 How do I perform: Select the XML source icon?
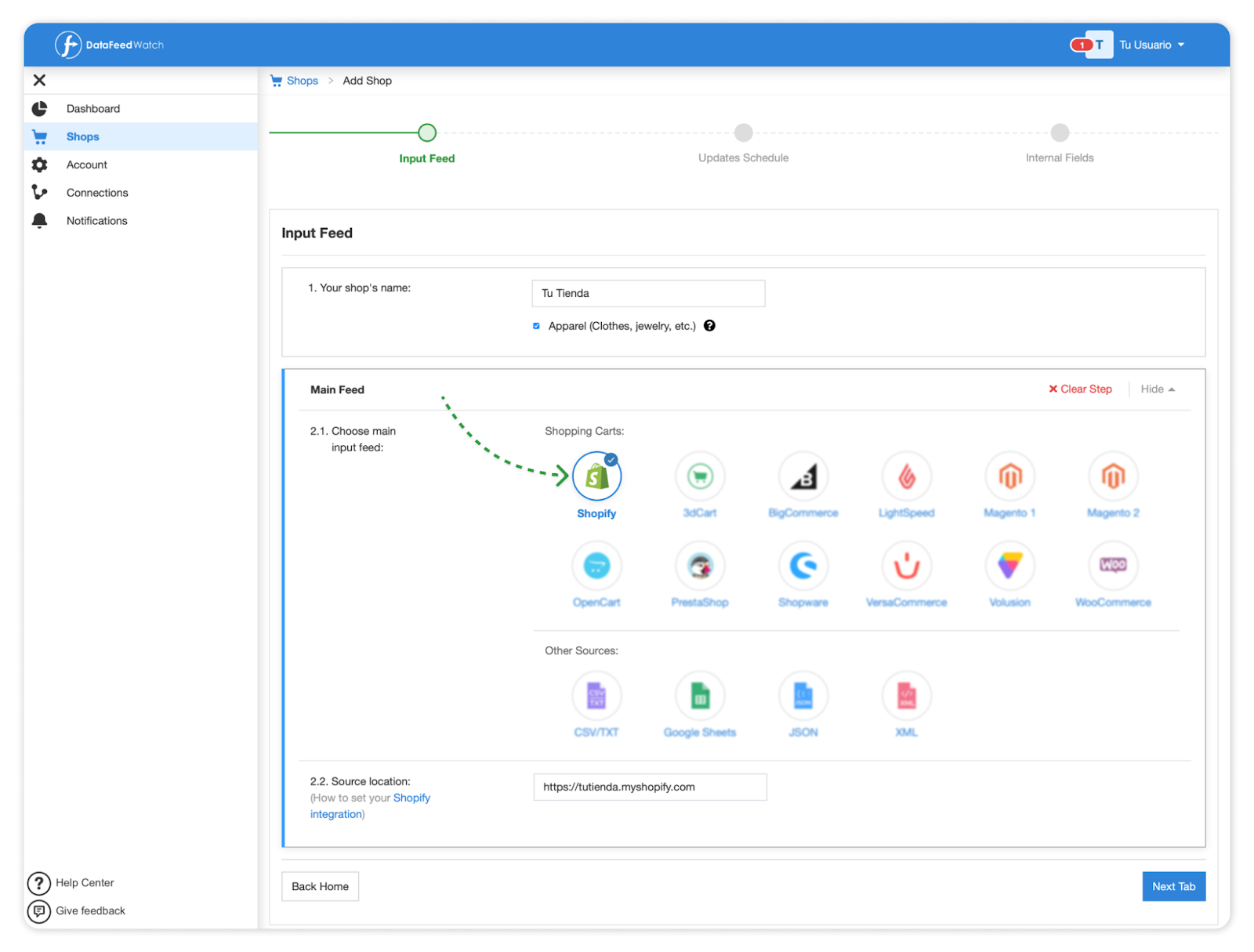pyautogui.click(x=907, y=696)
